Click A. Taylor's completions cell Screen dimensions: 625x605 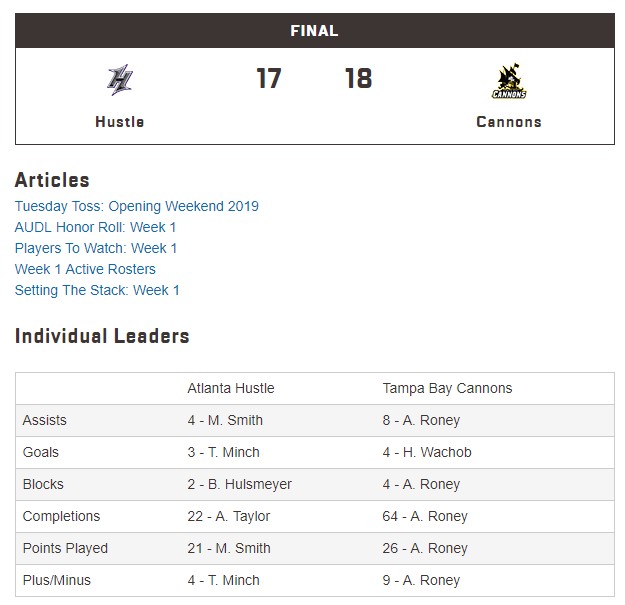(x=229, y=516)
